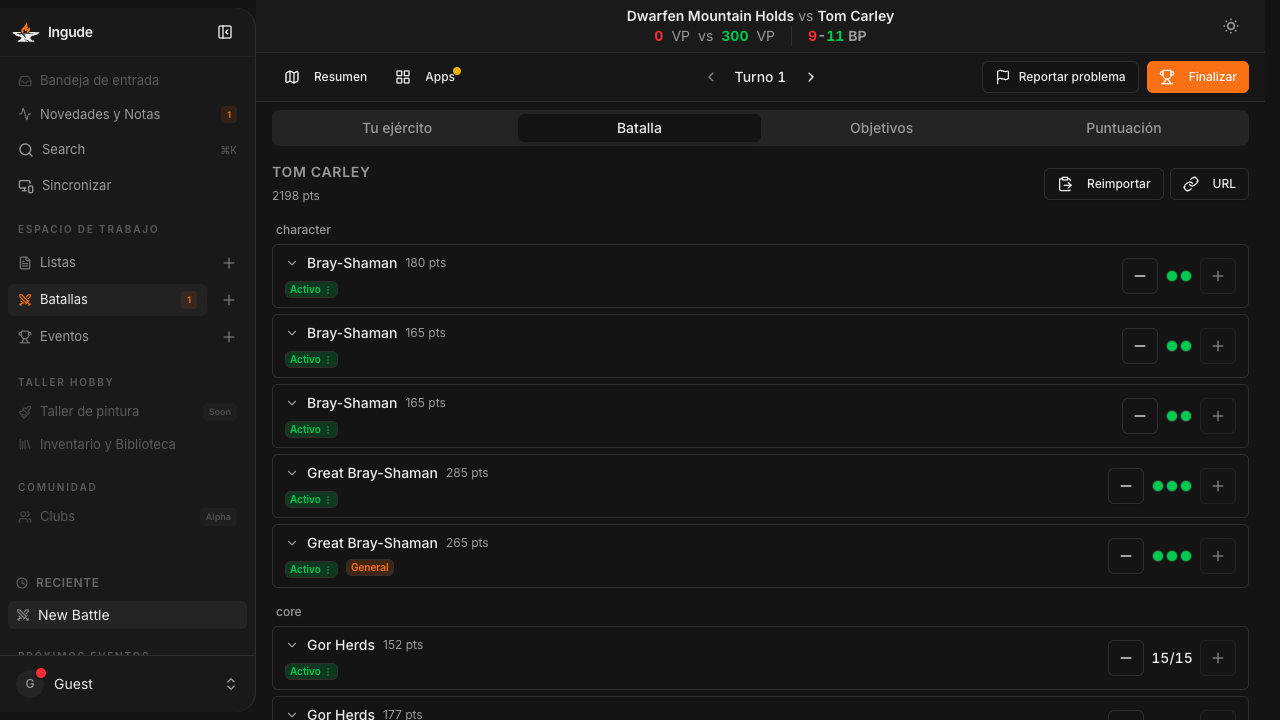Screen dimensions: 1280x720
Task: Open Activo status menu for Bray-Shaman 180 pts
Action: tap(311, 290)
